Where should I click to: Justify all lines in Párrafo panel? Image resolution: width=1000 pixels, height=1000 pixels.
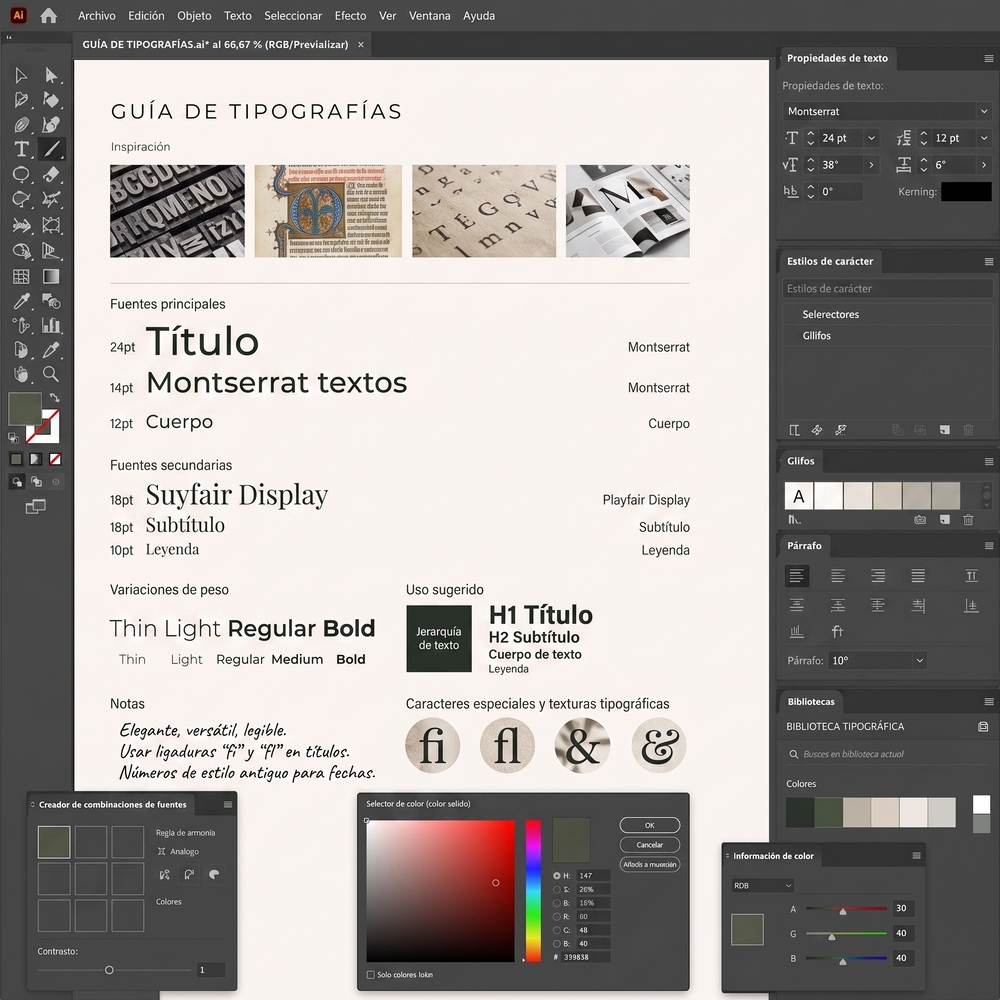point(918,576)
